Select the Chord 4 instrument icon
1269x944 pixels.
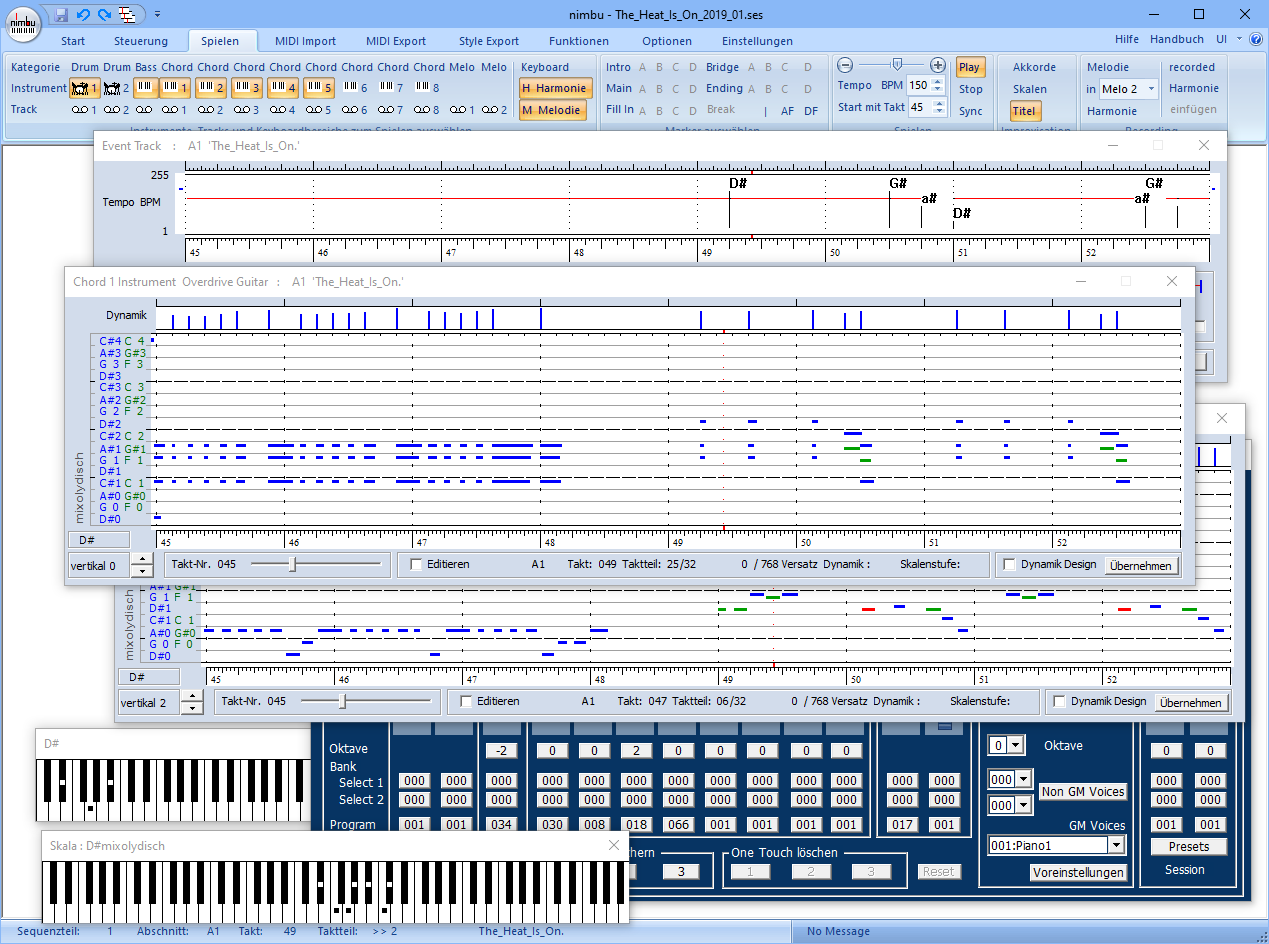284,88
